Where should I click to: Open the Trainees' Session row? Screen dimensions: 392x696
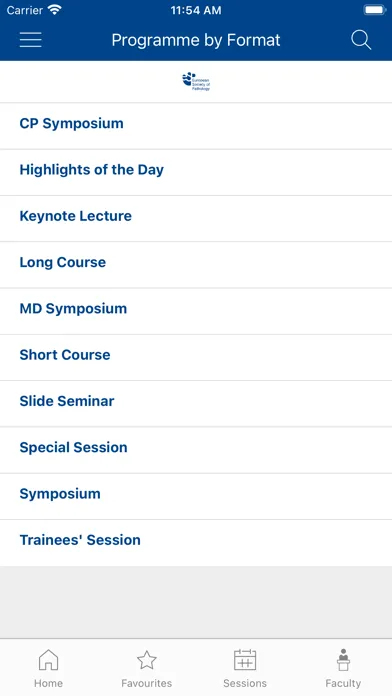[196, 542]
